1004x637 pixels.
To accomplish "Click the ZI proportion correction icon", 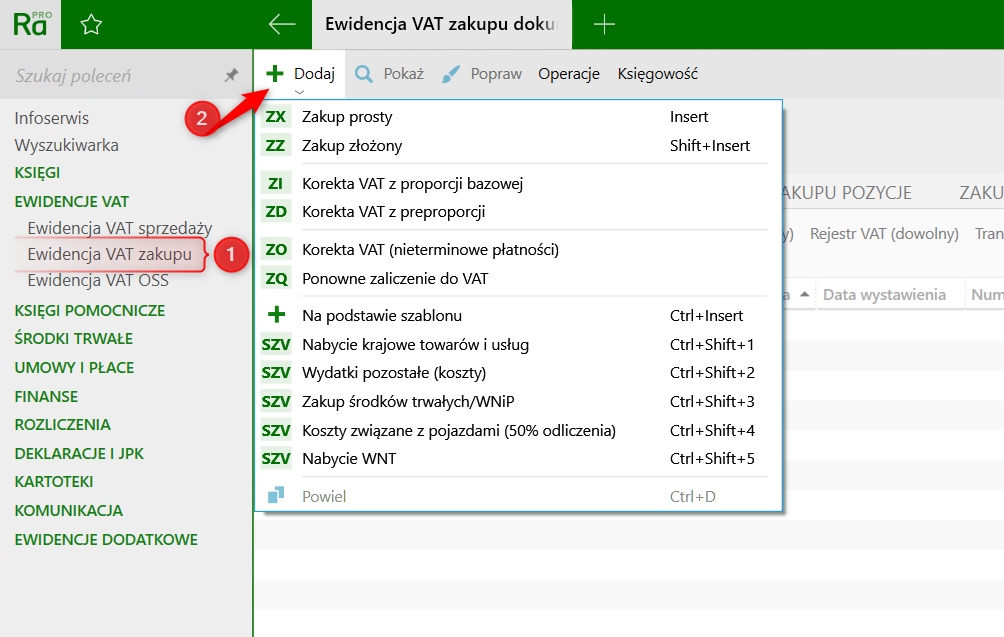I will coord(276,184).
